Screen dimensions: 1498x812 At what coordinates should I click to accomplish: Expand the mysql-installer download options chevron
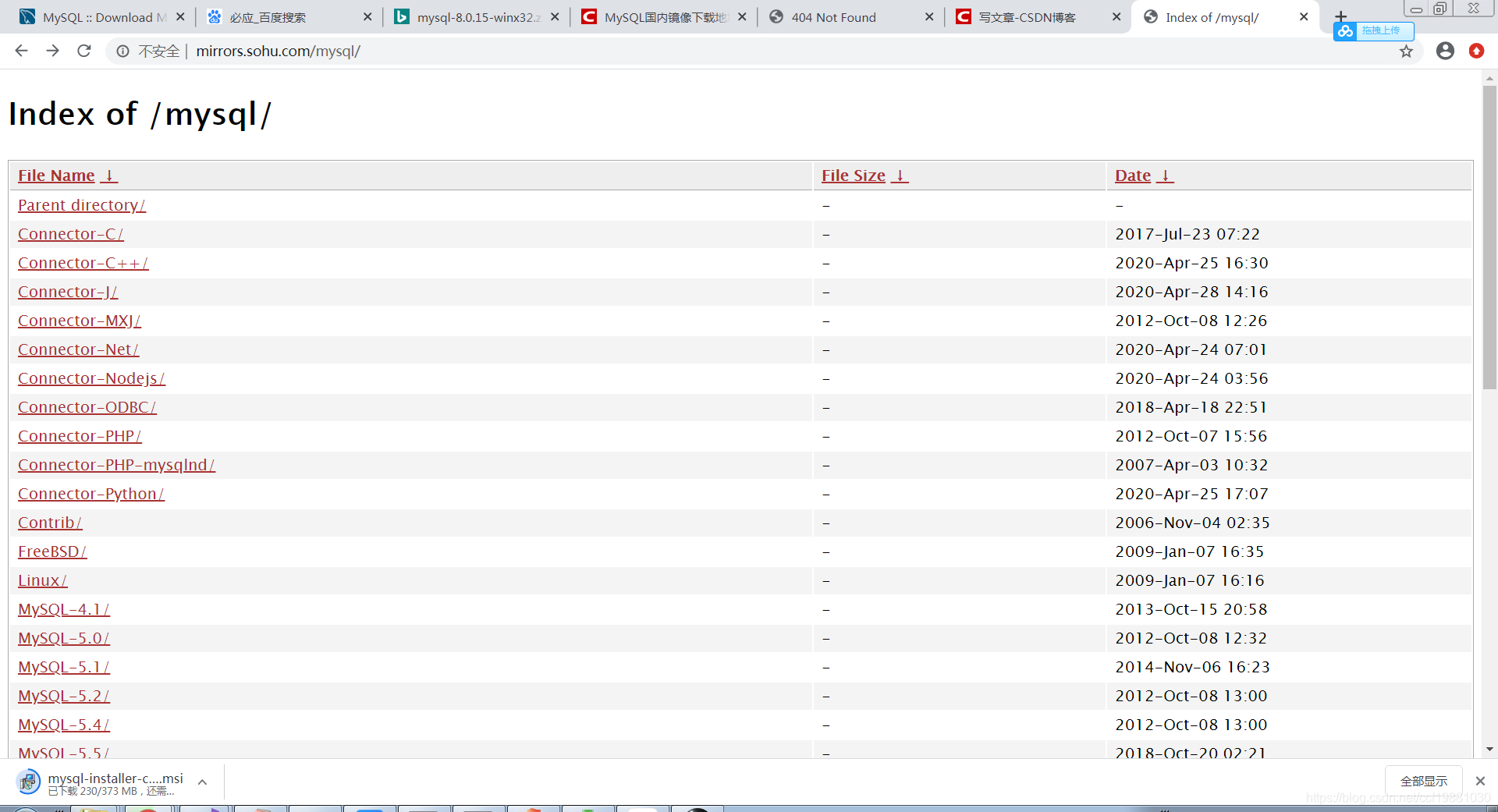(x=202, y=782)
